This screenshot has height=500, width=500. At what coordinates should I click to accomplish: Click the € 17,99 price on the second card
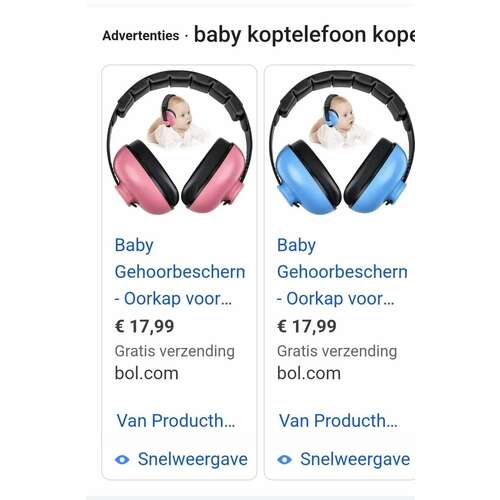click(307, 326)
